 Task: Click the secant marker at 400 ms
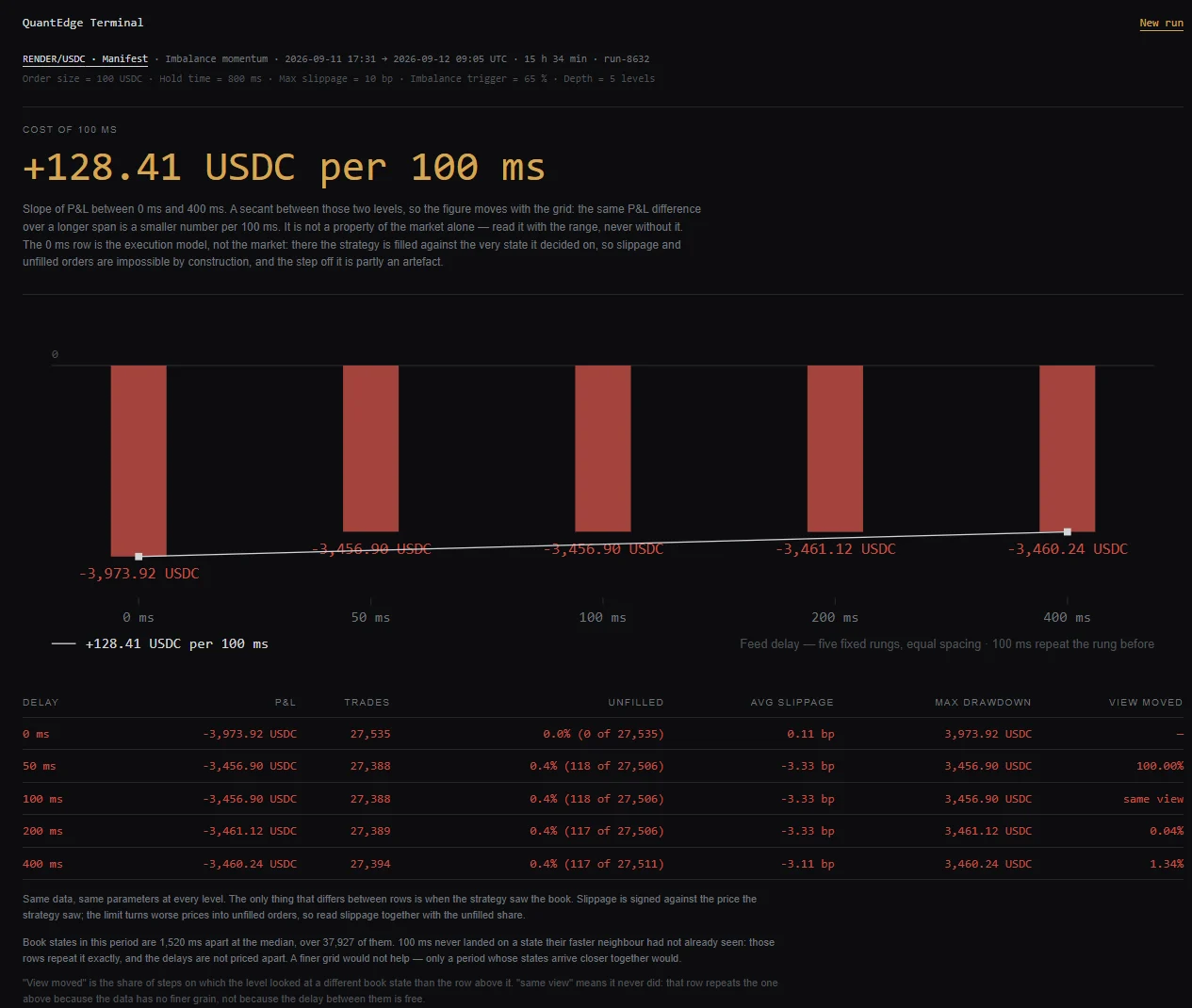point(1068,532)
